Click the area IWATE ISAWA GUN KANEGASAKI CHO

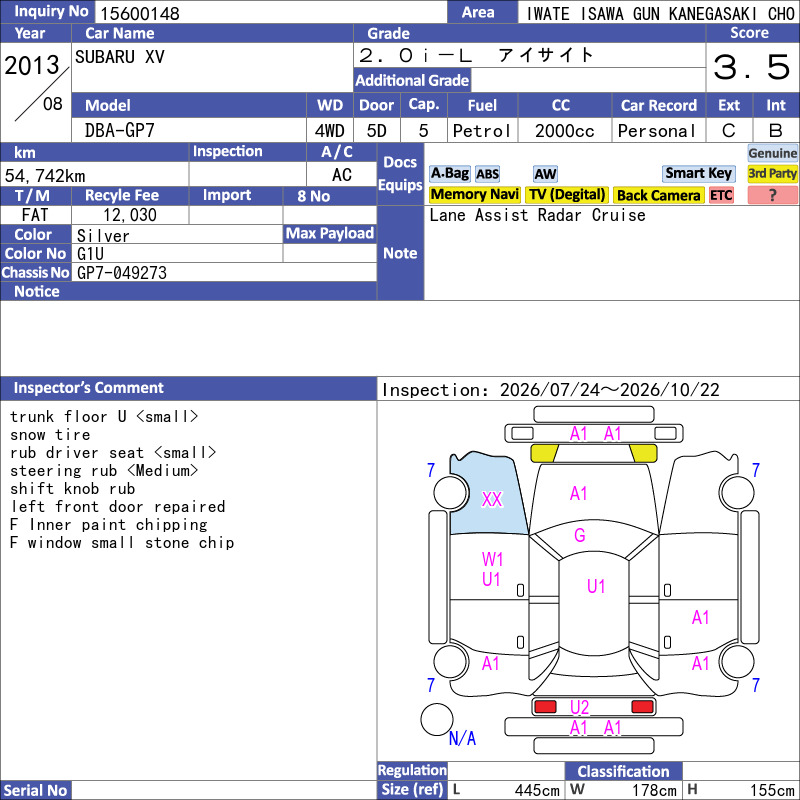point(660,13)
